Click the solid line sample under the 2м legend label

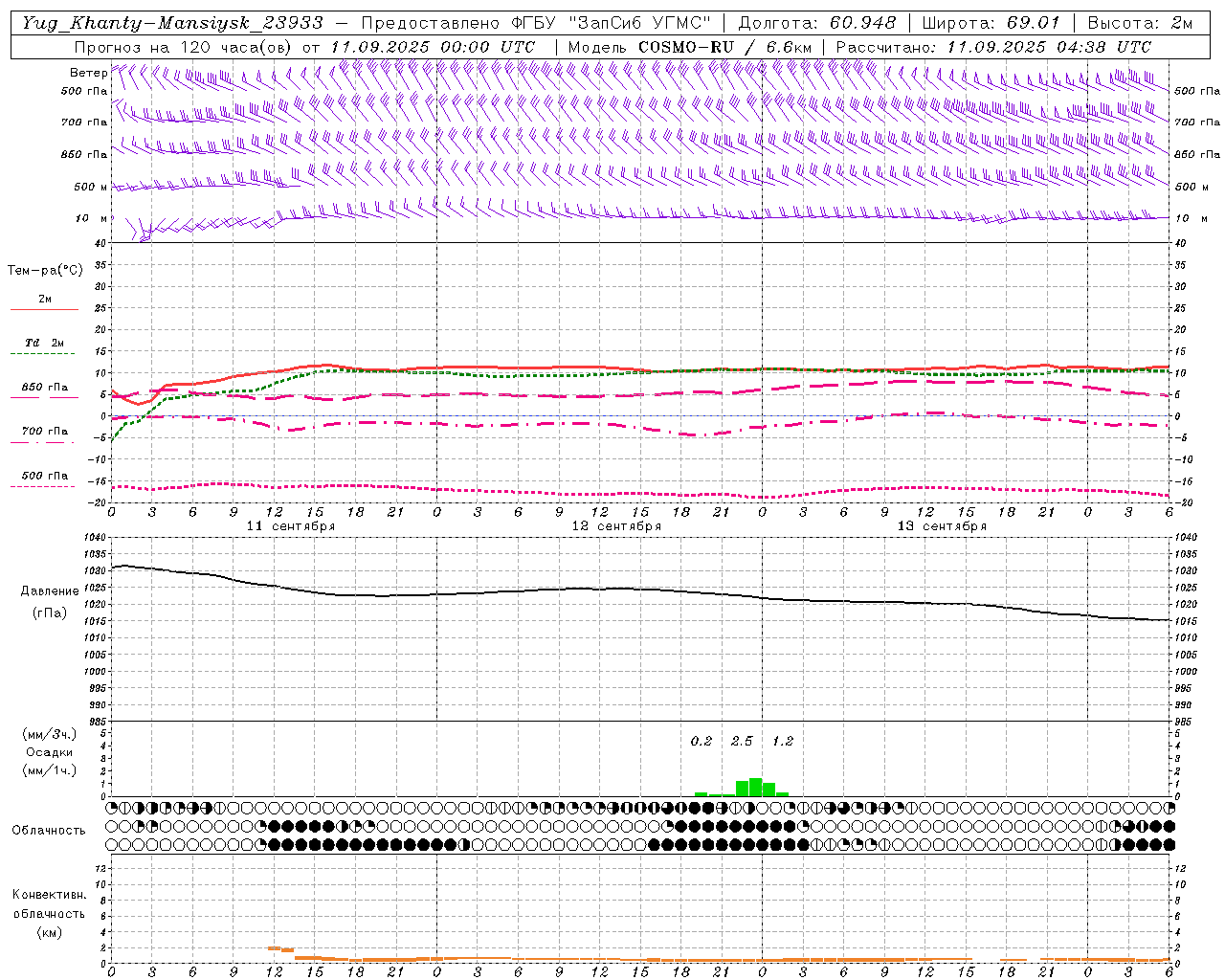point(44,310)
